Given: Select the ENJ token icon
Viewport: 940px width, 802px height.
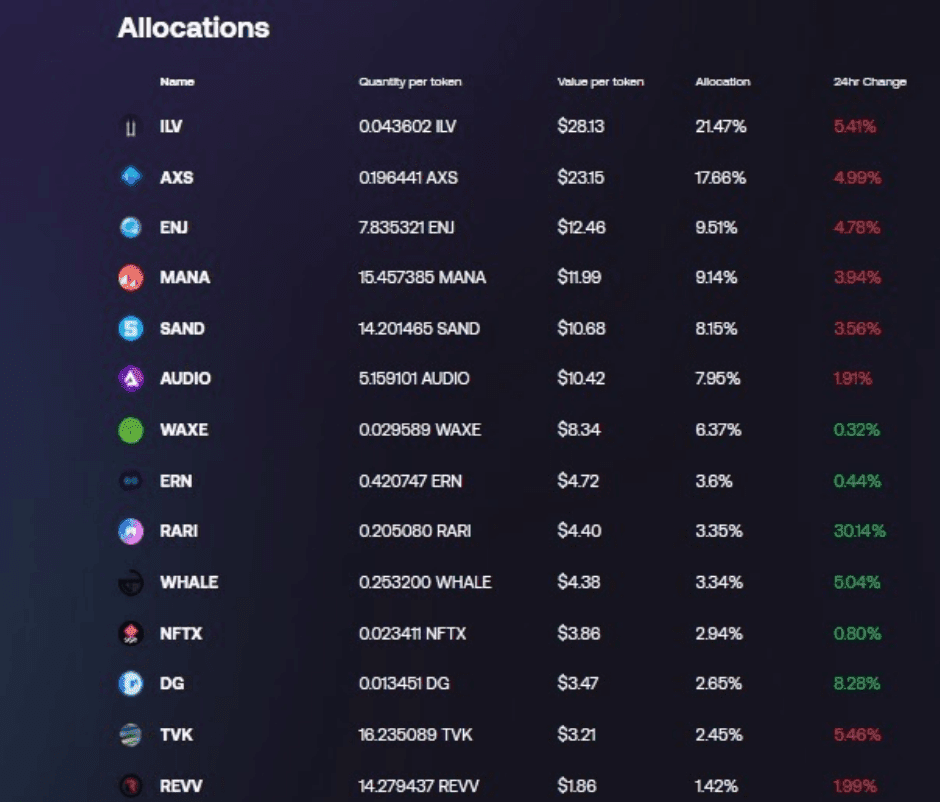Looking at the screenshot, I should coord(131,227).
